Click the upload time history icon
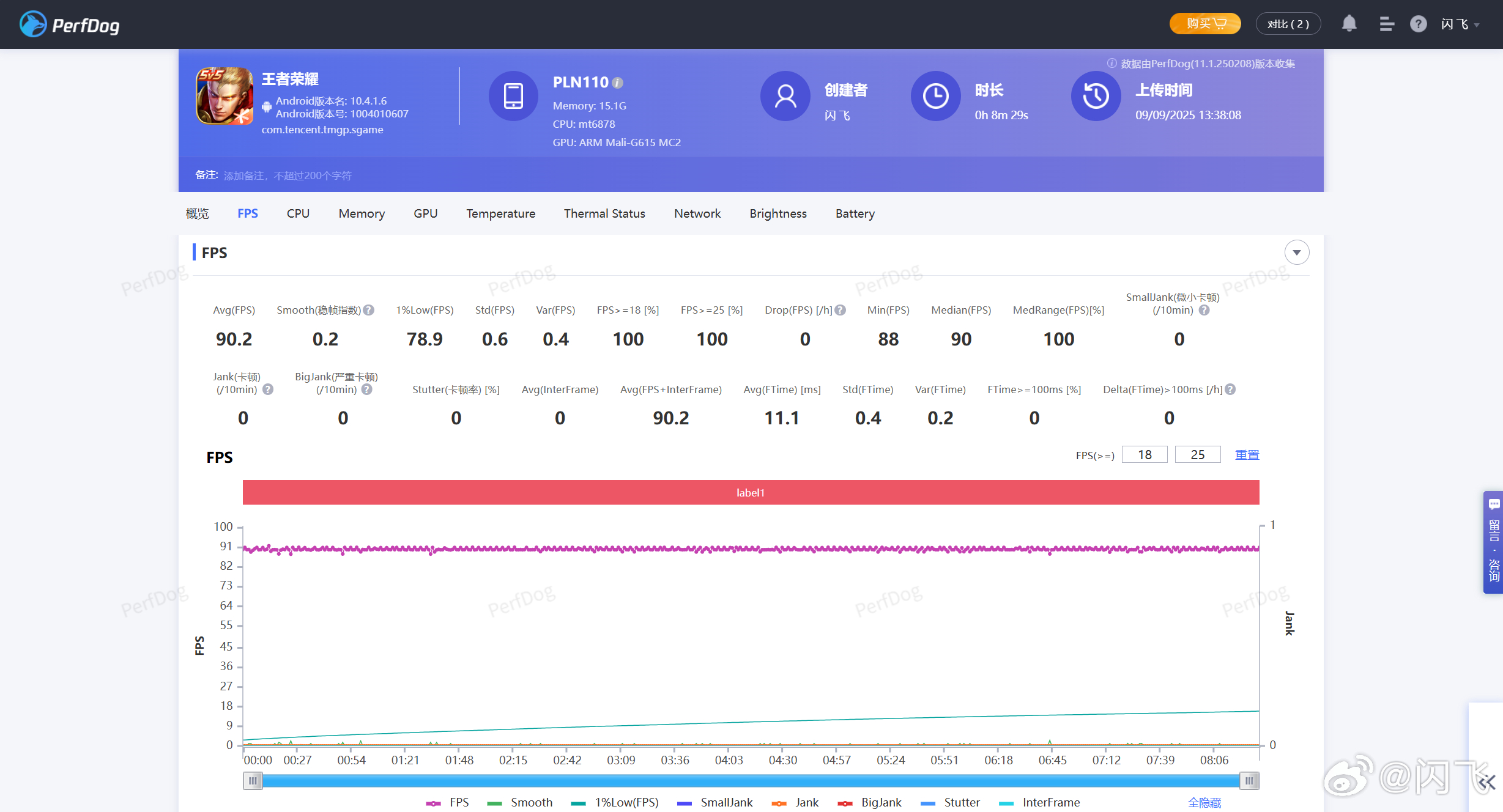The image size is (1503, 812). [x=1096, y=96]
